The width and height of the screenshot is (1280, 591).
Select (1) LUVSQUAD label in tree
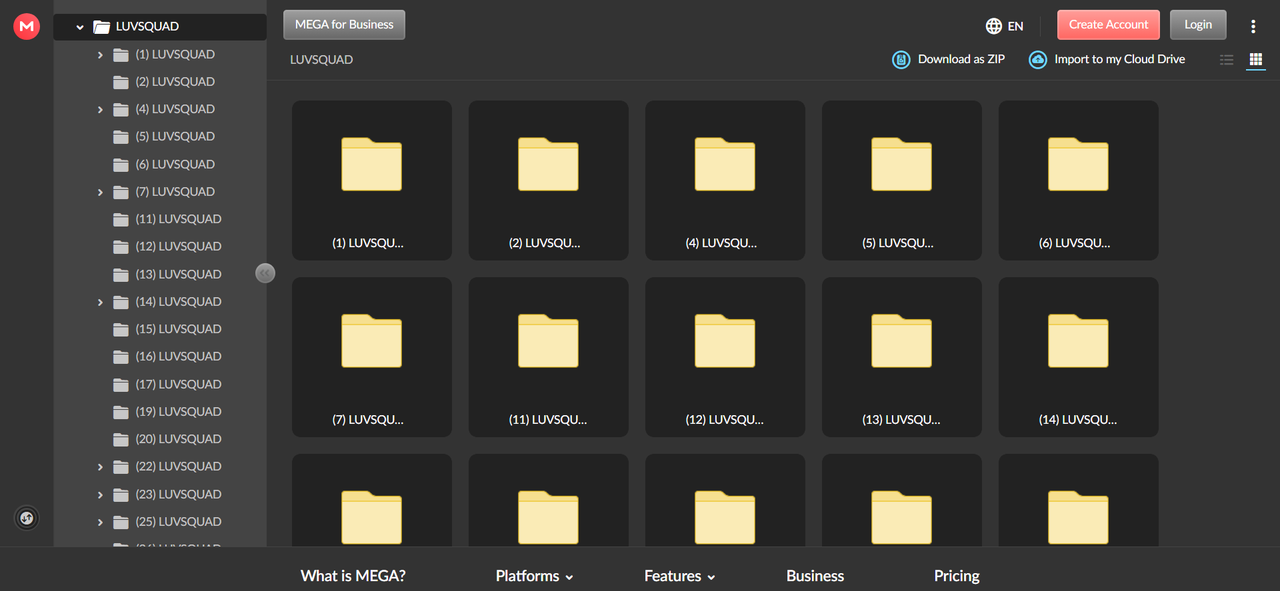click(x=175, y=54)
